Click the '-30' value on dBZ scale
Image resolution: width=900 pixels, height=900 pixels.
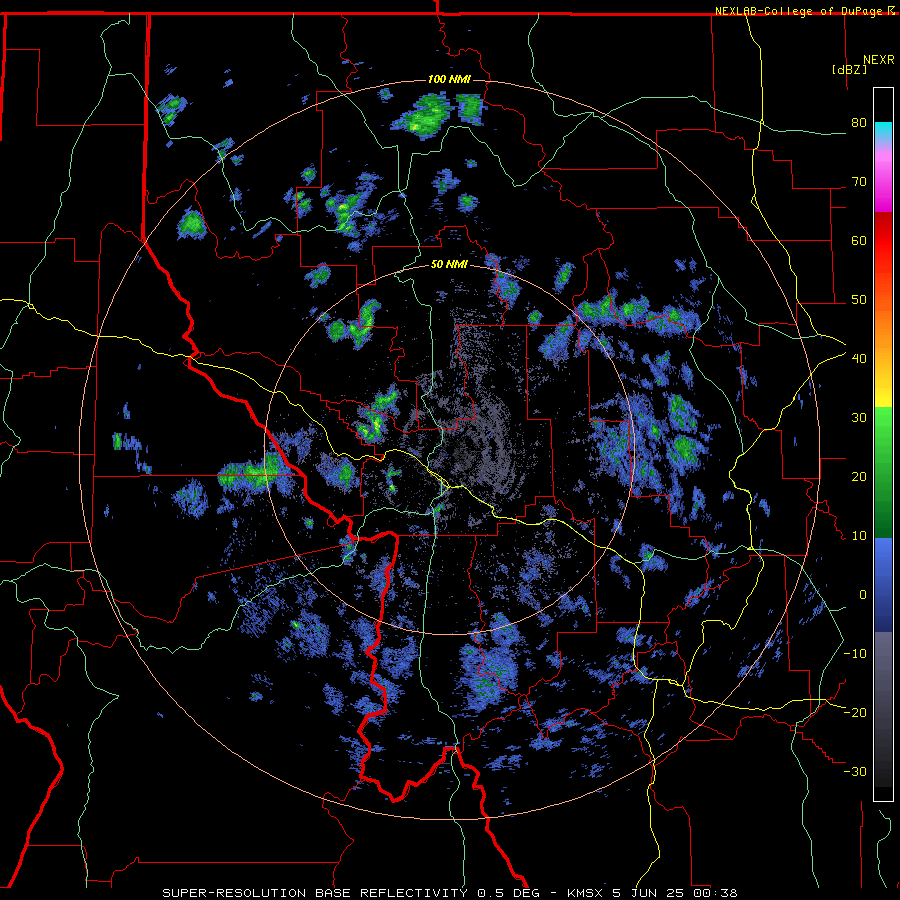point(855,771)
